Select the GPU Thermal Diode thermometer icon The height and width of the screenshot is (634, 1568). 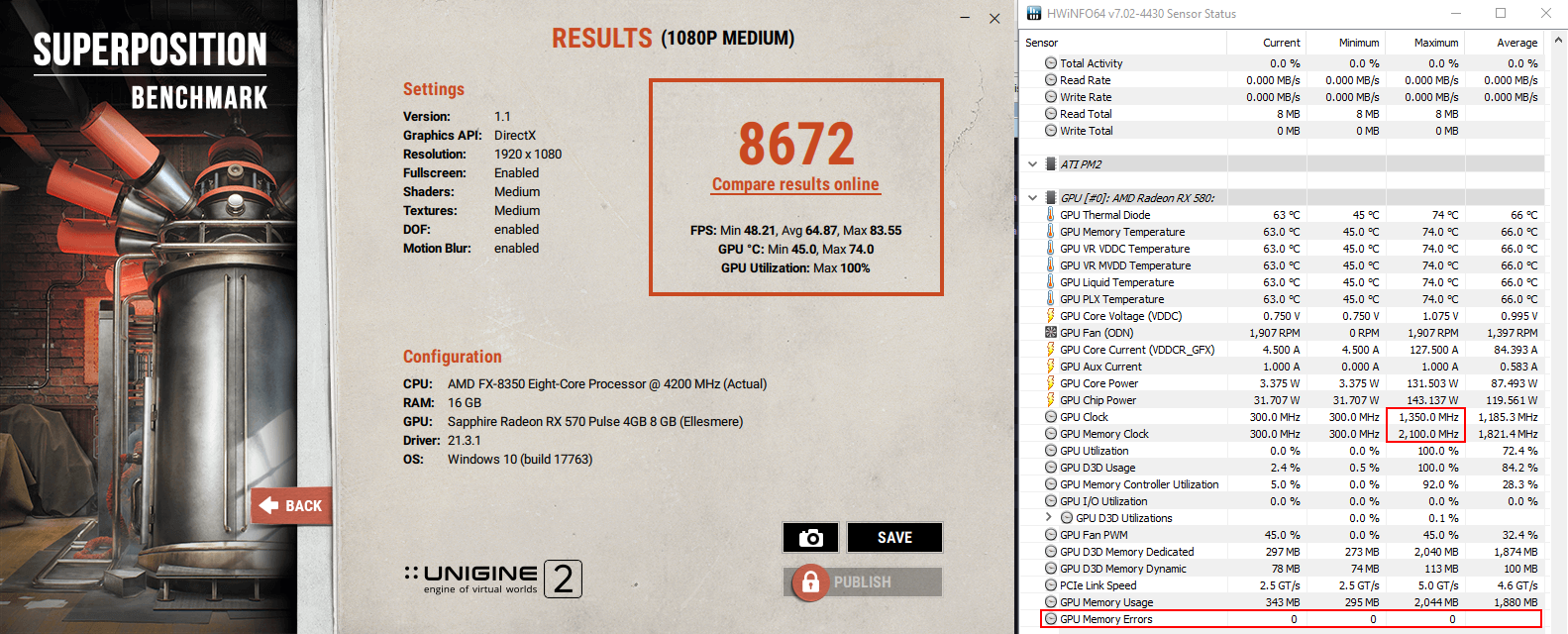point(1051,215)
